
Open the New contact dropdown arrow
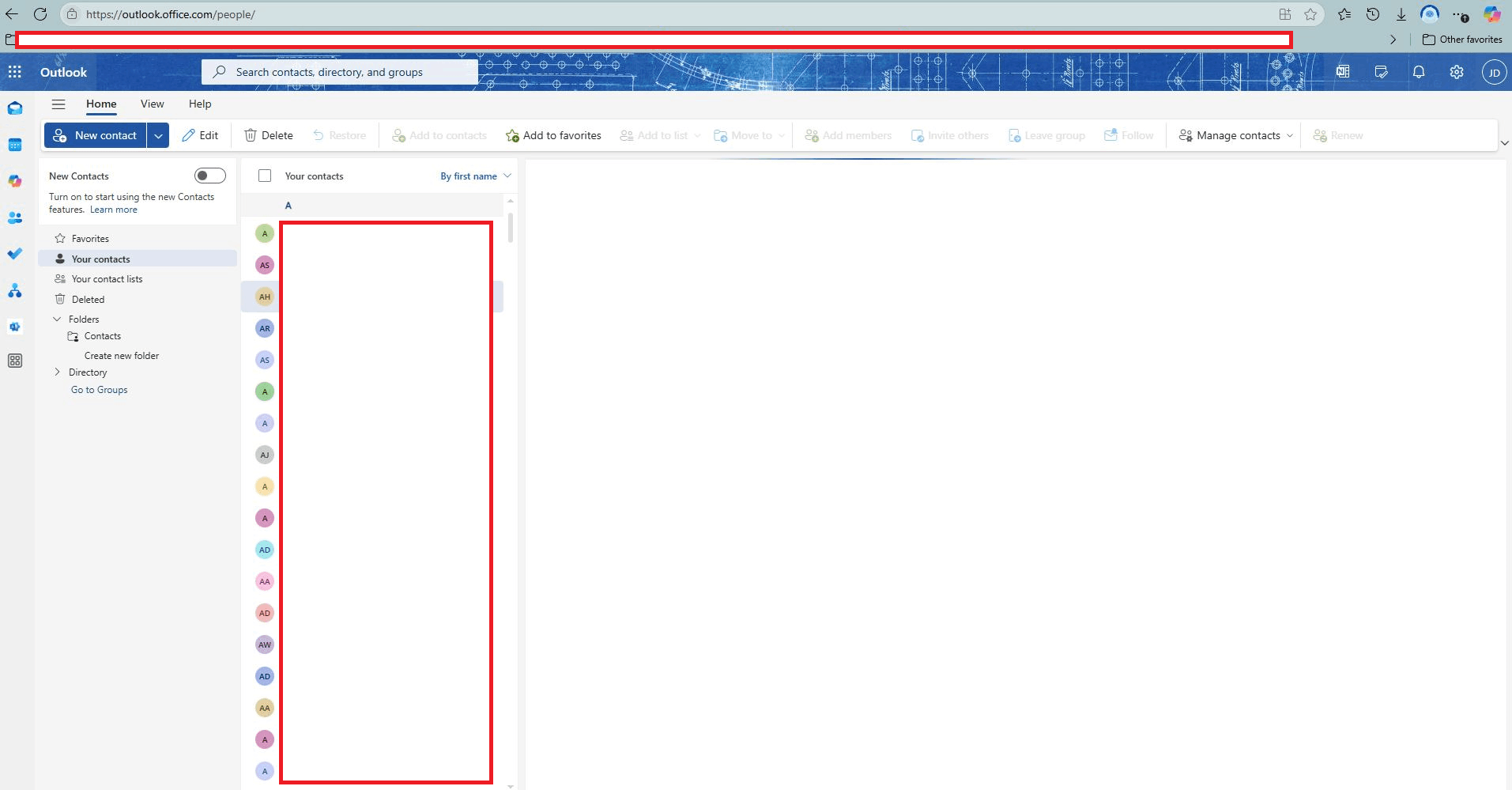158,135
